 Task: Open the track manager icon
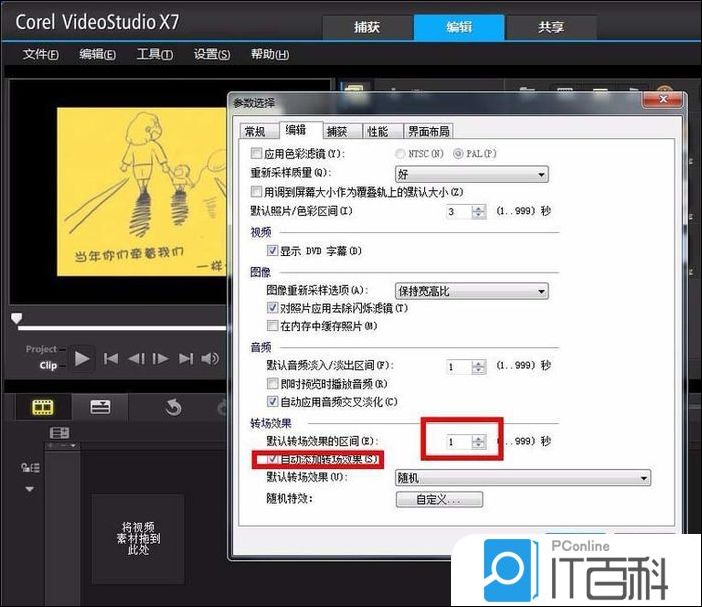tap(30, 468)
